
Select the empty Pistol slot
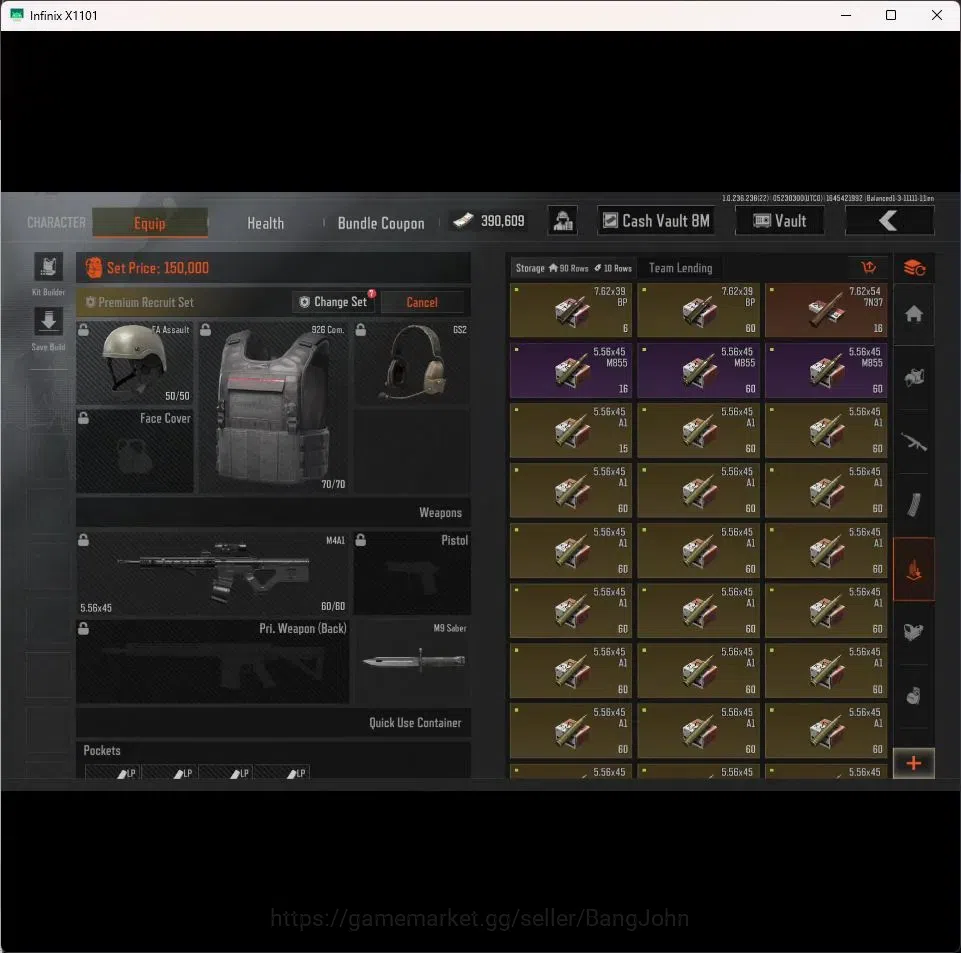tap(412, 573)
